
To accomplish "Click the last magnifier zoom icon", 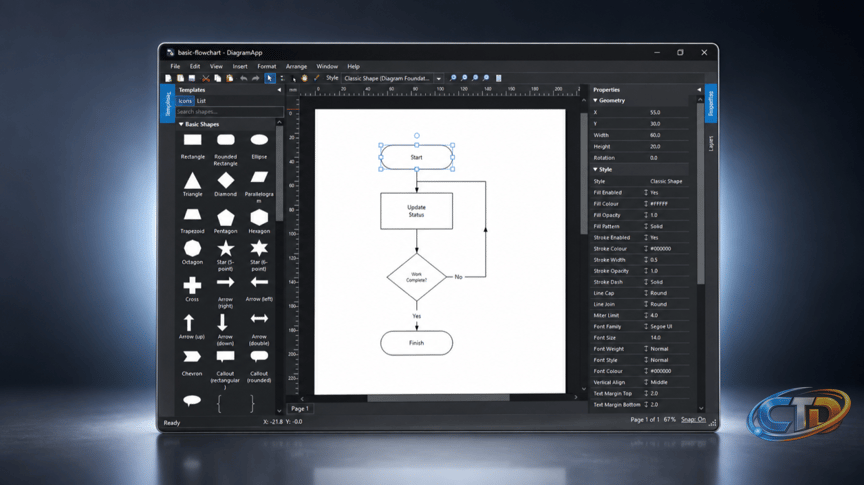I will point(486,78).
